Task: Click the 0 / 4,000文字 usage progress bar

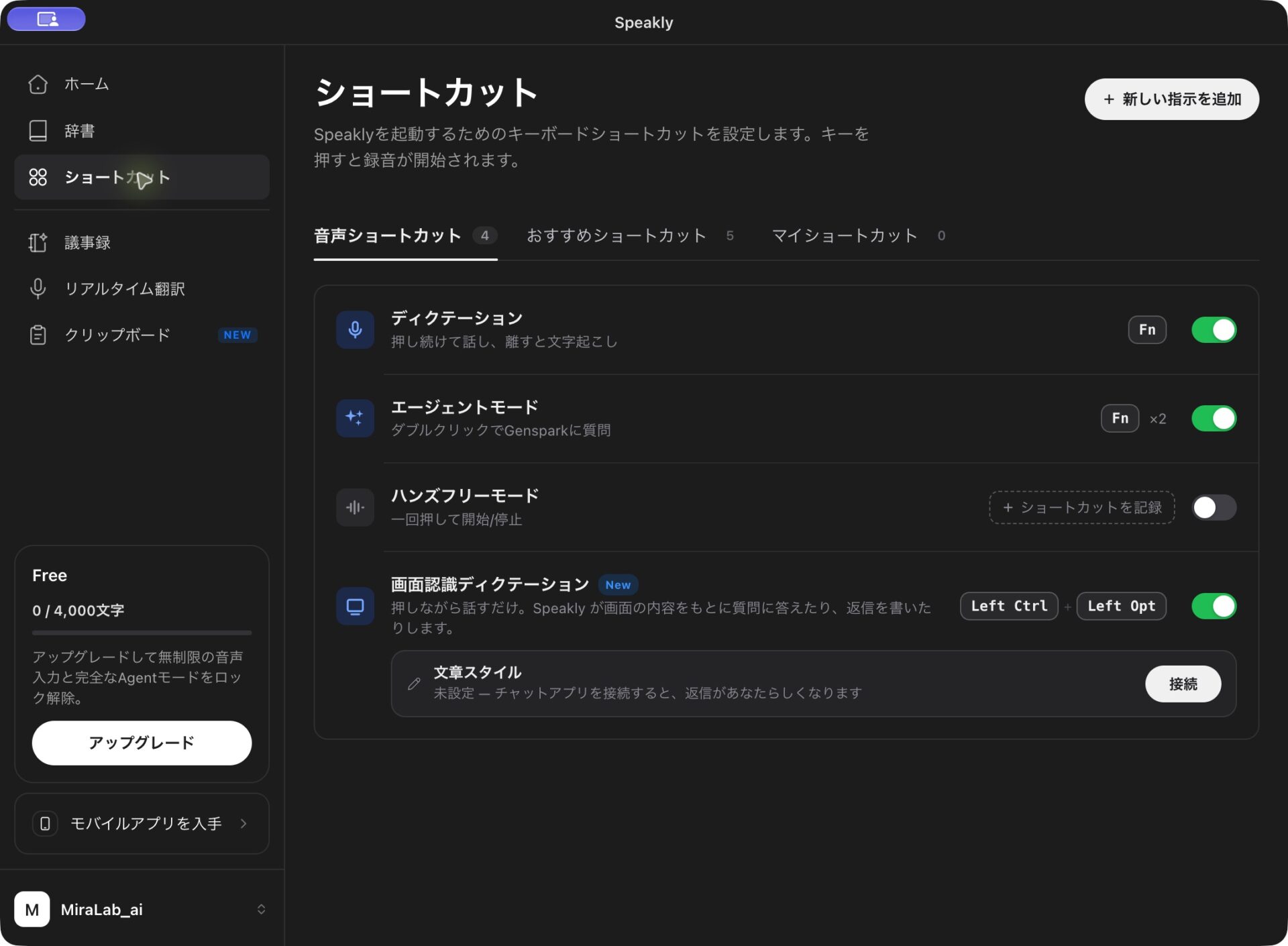Action: coord(142,633)
